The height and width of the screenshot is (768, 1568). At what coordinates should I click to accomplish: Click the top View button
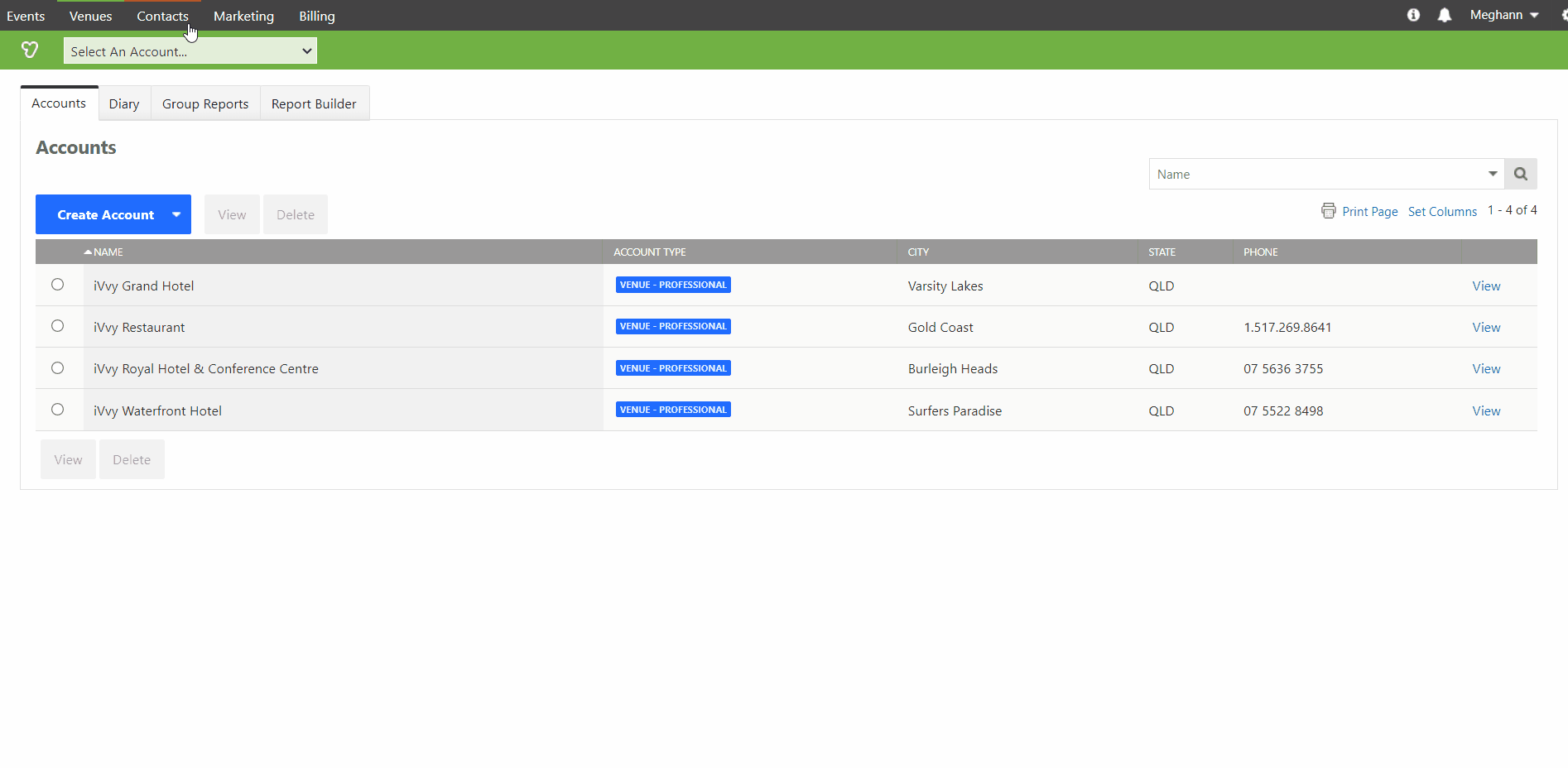click(x=232, y=214)
